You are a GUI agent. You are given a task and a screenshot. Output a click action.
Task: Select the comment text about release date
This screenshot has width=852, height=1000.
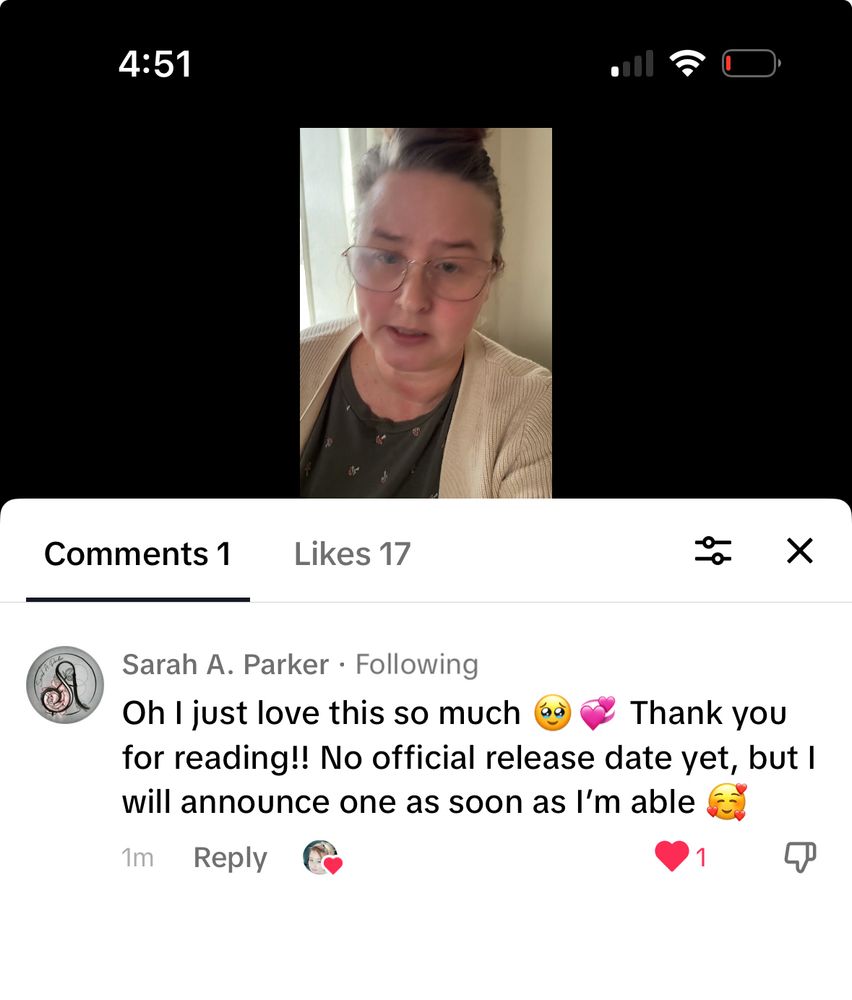tap(469, 757)
